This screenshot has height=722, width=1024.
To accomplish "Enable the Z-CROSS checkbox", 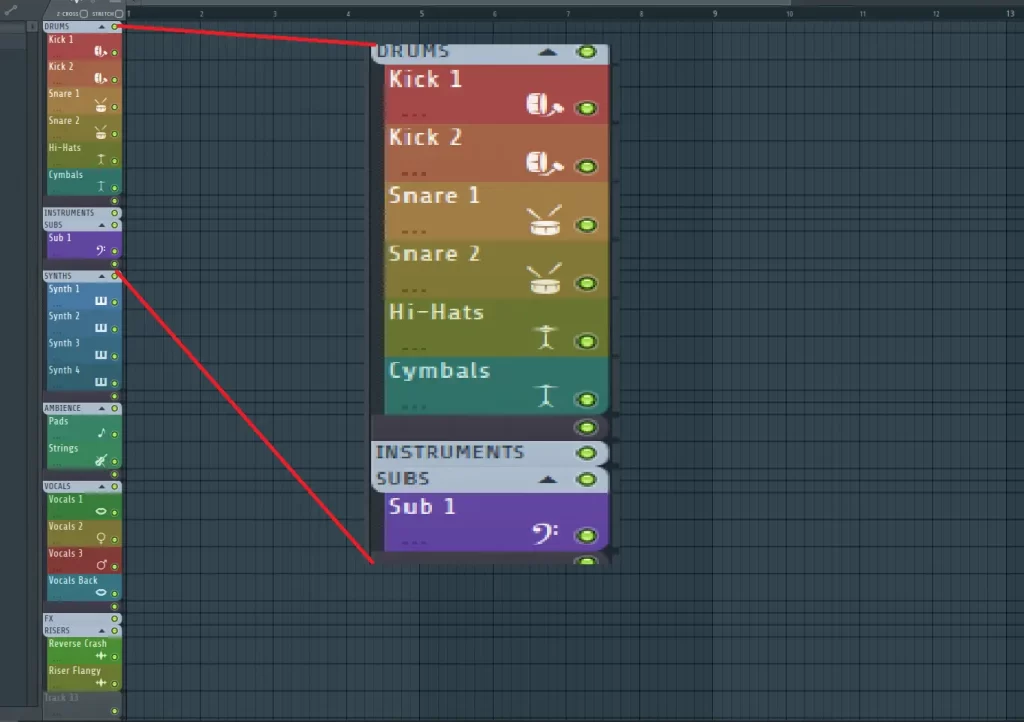I will point(84,14).
